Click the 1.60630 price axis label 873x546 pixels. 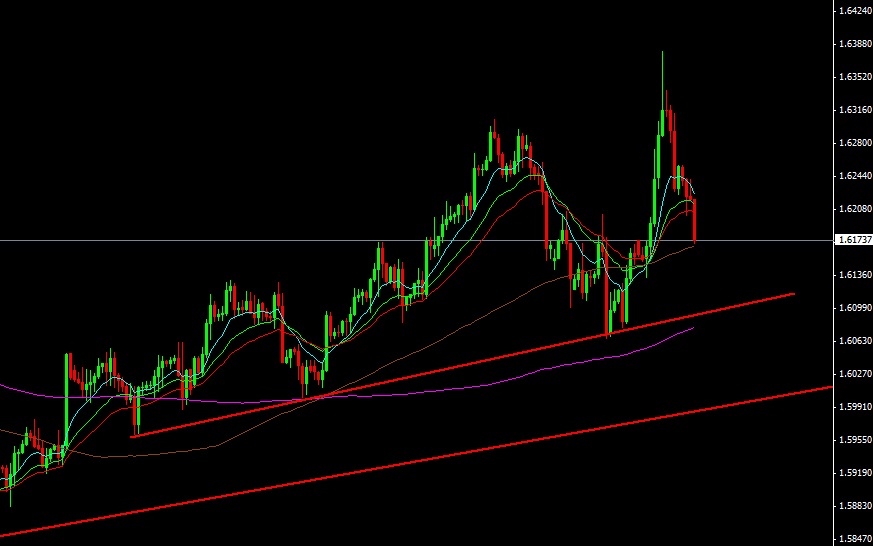point(855,340)
